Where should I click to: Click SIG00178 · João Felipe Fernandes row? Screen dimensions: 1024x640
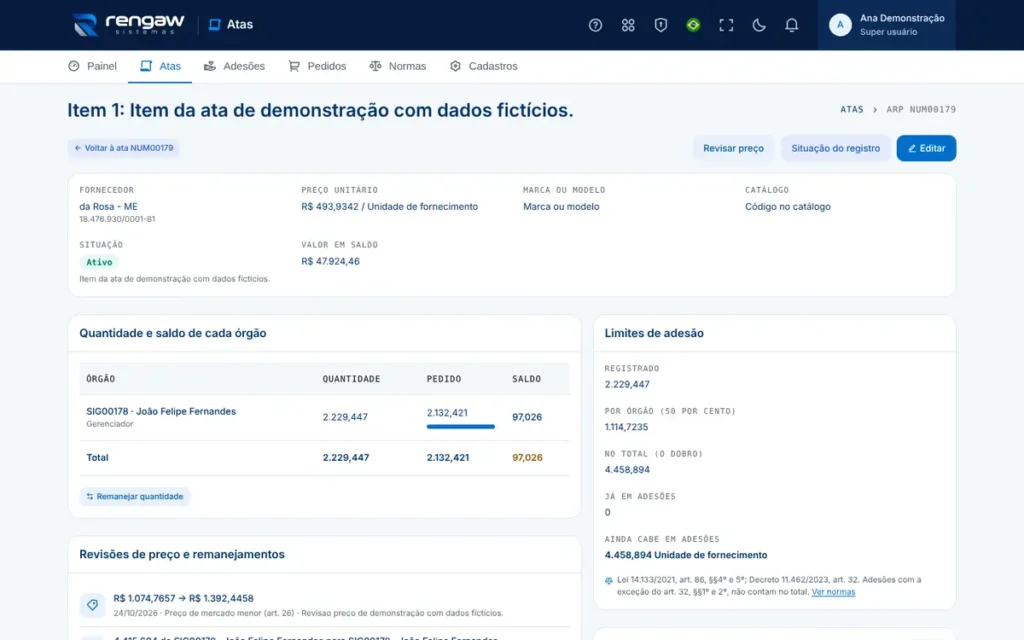pos(325,418)
